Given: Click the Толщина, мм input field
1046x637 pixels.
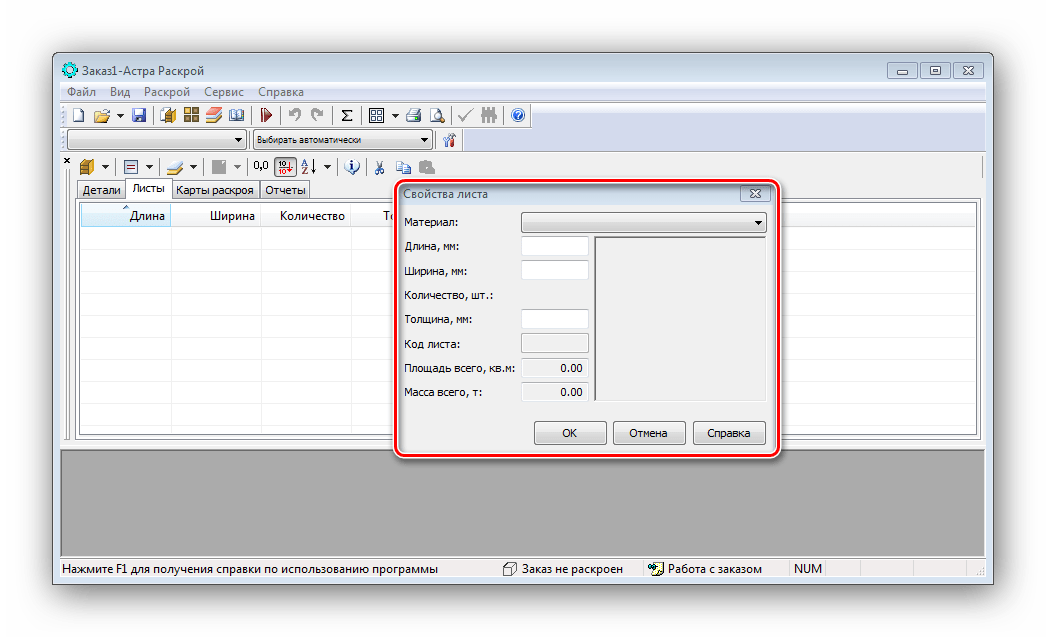Looking at the screenshot, I should [554, 319].
